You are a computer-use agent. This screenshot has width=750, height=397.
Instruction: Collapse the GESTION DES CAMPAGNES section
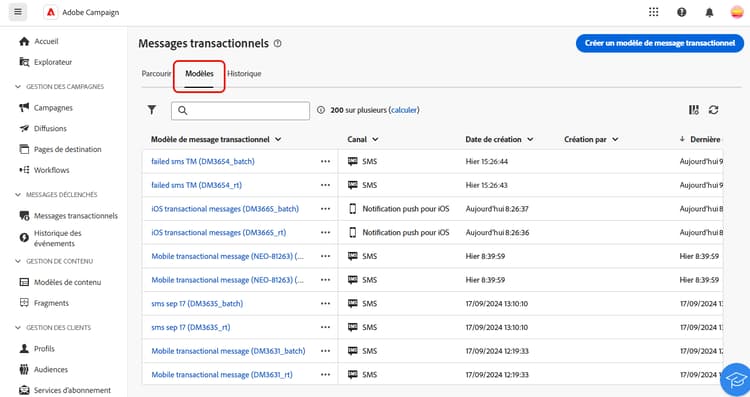18,87
